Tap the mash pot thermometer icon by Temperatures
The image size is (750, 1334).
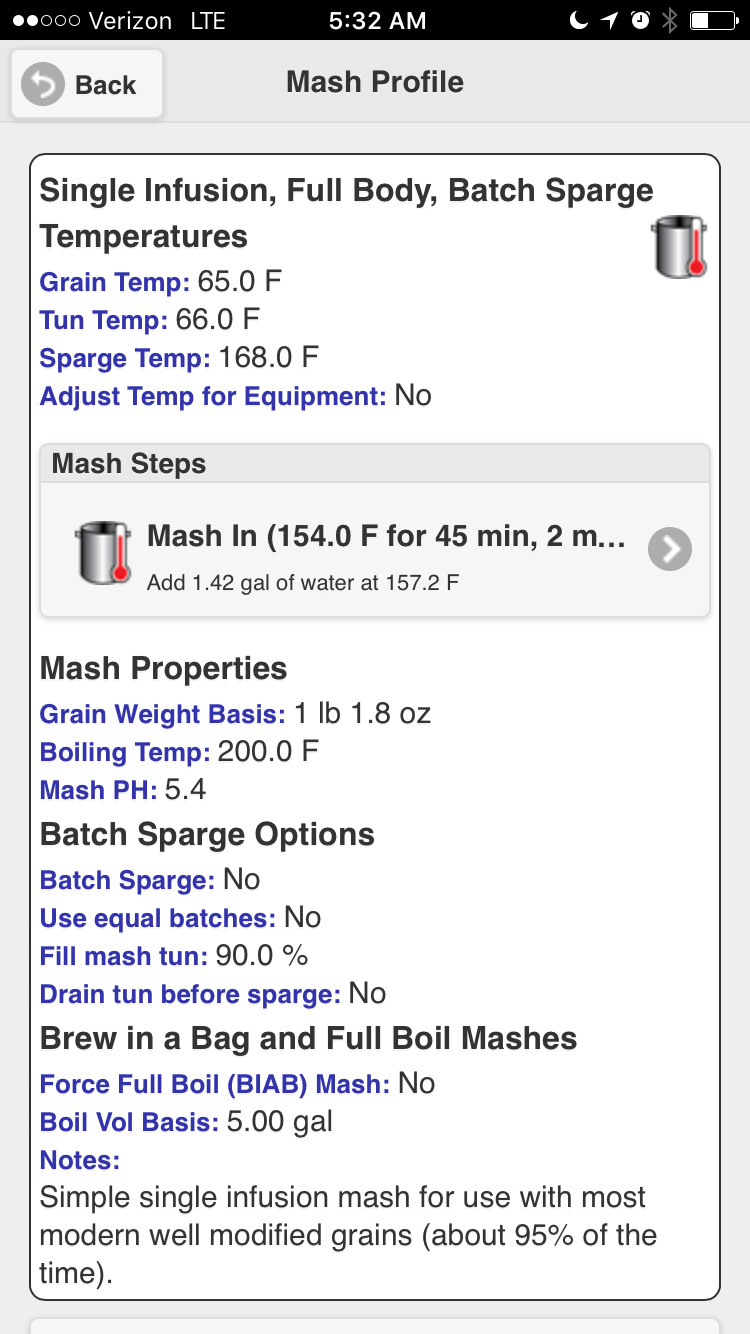[680, 247]
